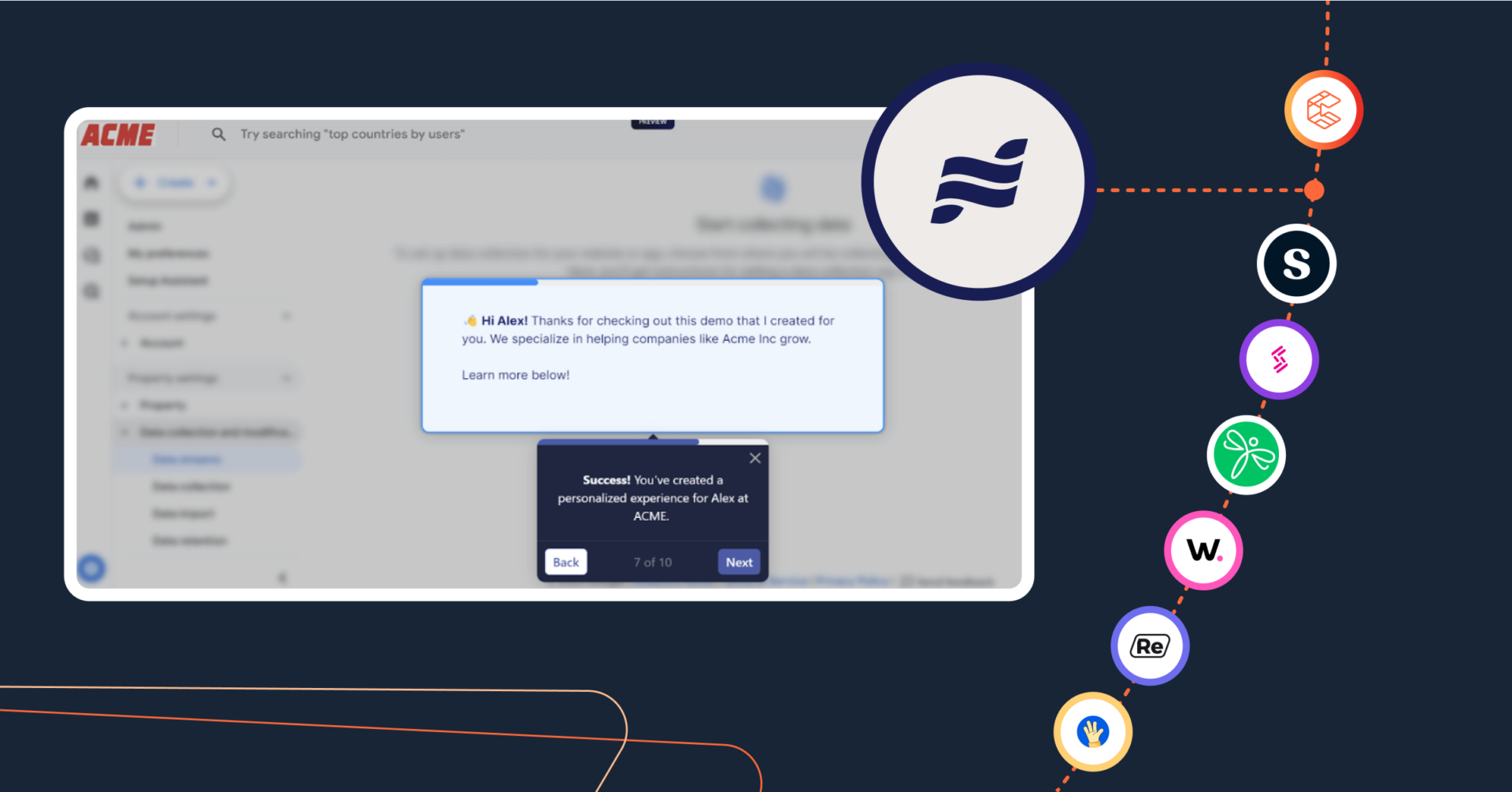
Task: Click the Back button in the tour tooltip
Action: point(565,562)
